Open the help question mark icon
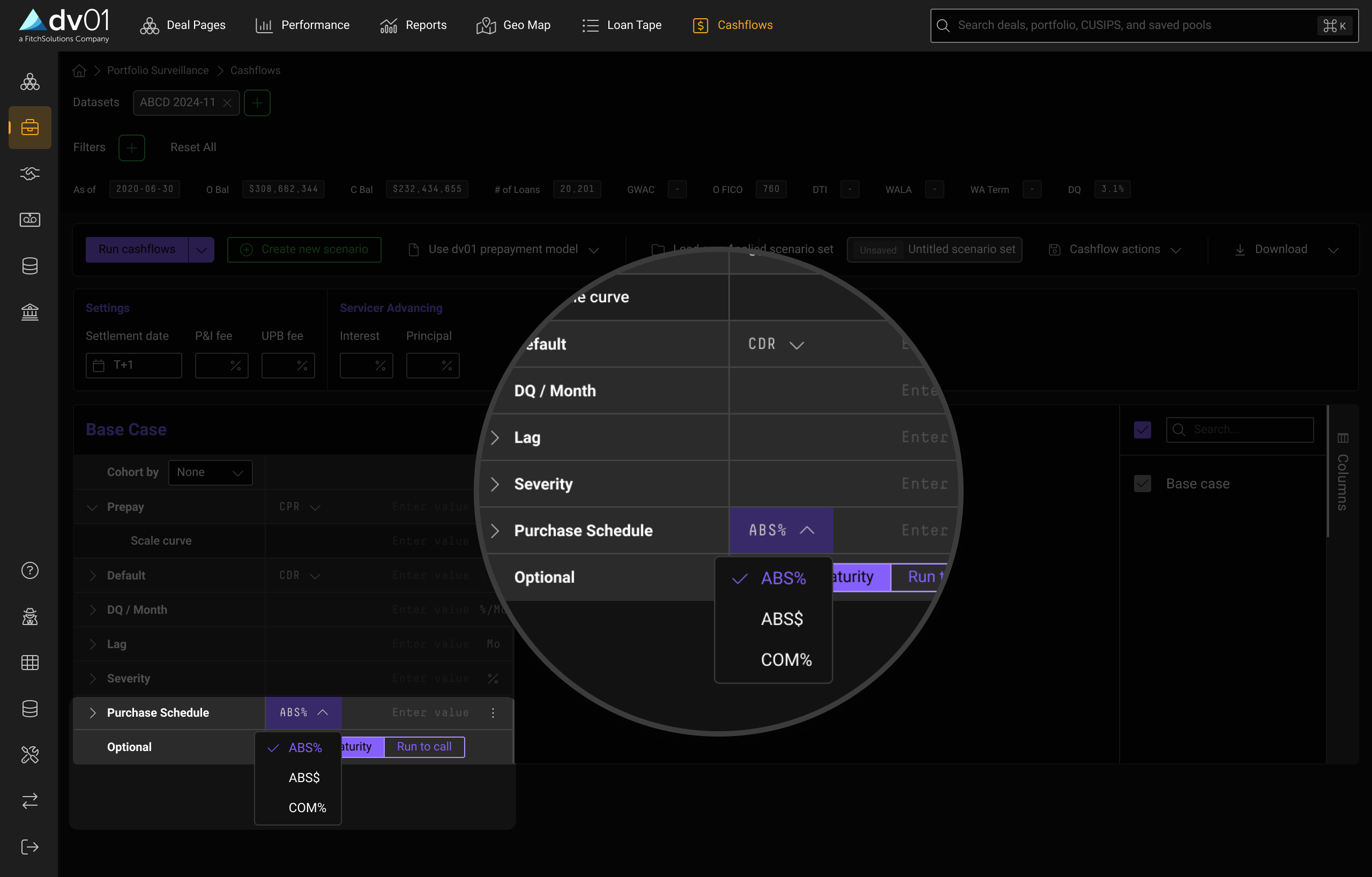The height and width of the screenshot is (877, 1372). 29,570
